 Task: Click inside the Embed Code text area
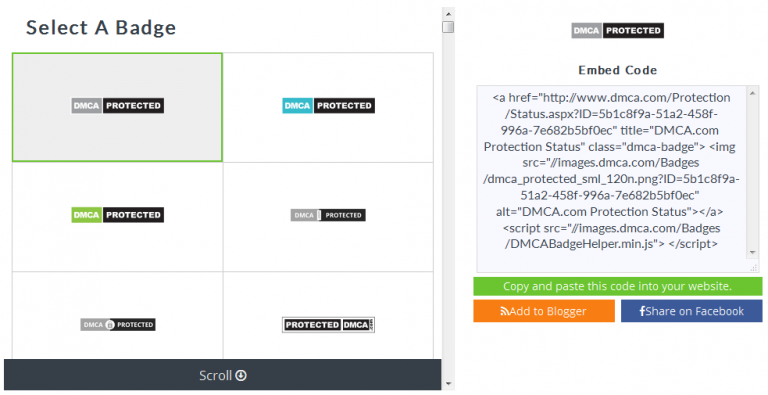pos(618,179)
